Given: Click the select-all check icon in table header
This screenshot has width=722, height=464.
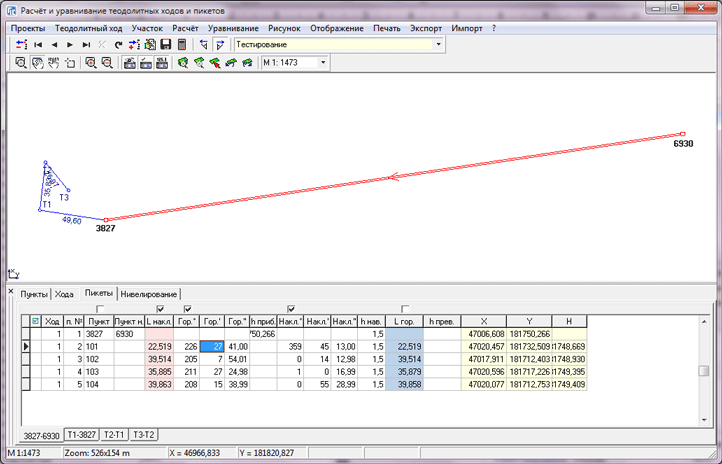Looking at the screenshot, I should (35, 321).
